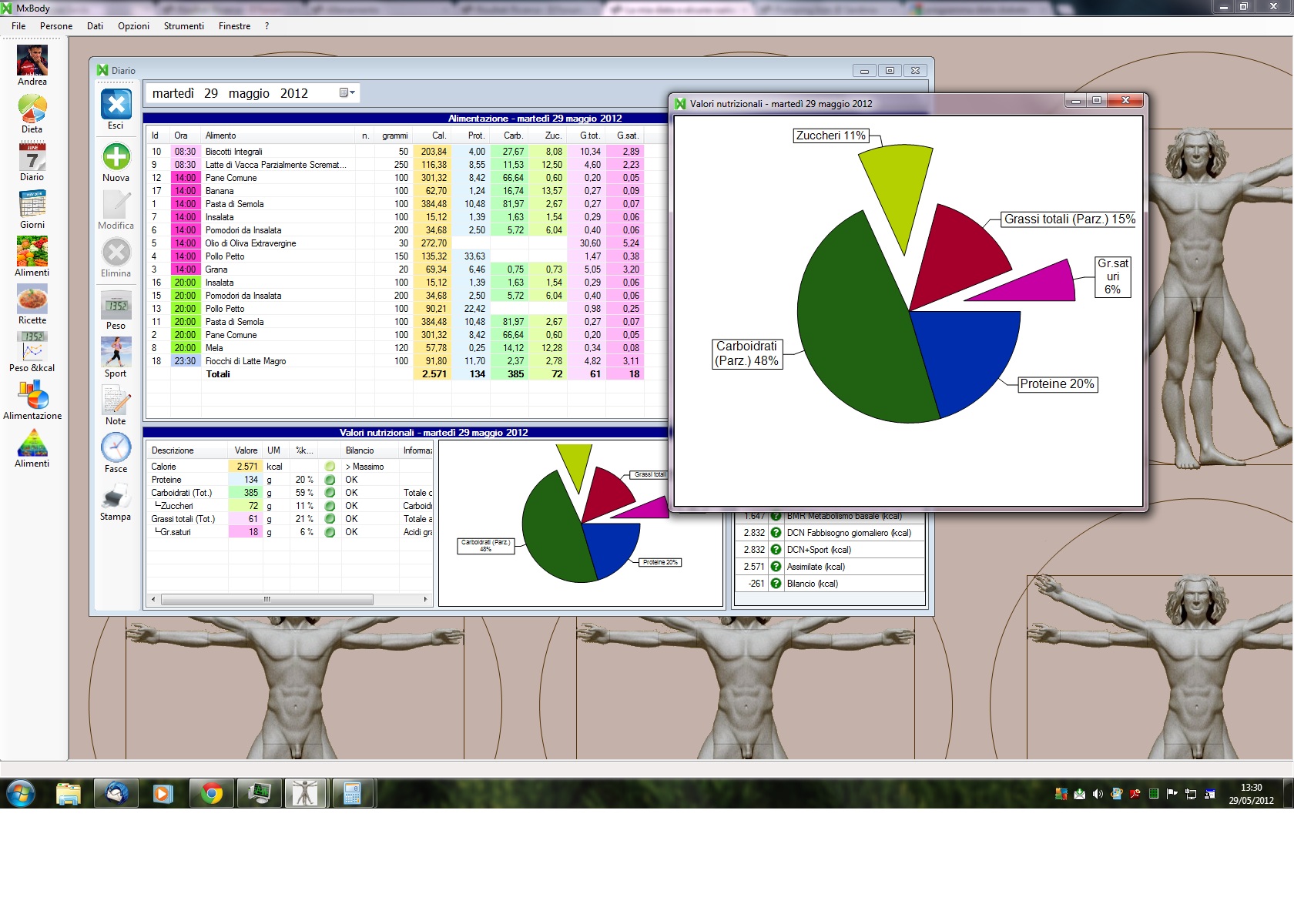The image size is (1294, 924).
Task: Sort the food table by Alimento column header
Action: [277, 136]
